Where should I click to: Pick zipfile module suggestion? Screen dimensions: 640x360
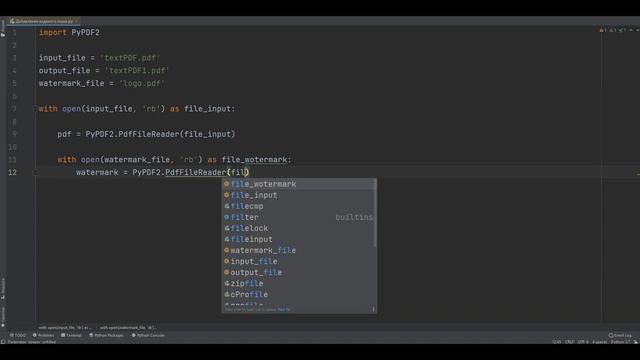(x=299, y=283)
